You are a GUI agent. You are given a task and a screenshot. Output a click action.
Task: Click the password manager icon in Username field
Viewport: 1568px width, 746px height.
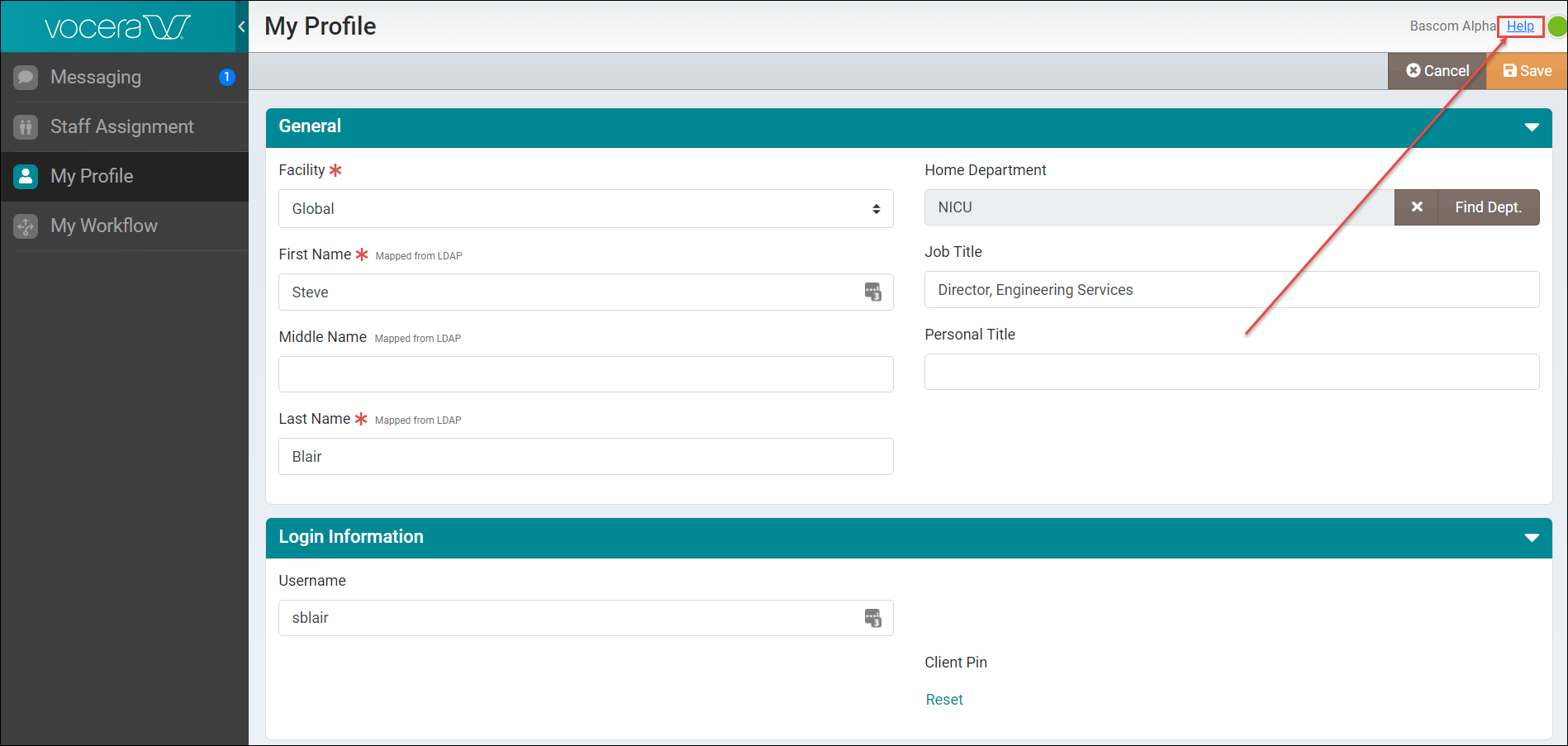(x=872, y=618)
